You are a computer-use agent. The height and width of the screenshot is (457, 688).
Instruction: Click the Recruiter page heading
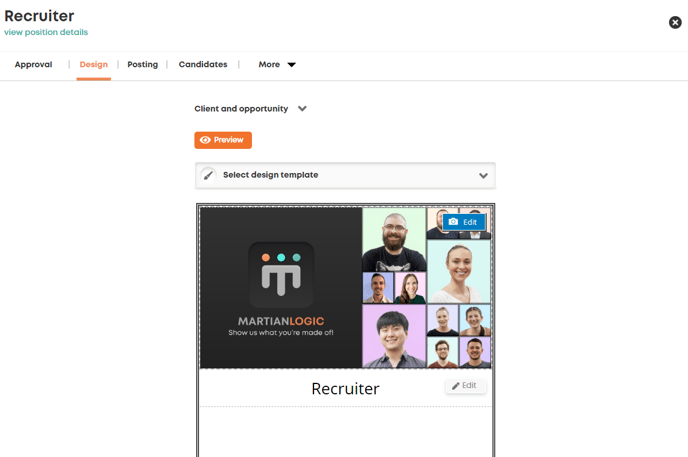pyautogui.click(x=39, y=16)
